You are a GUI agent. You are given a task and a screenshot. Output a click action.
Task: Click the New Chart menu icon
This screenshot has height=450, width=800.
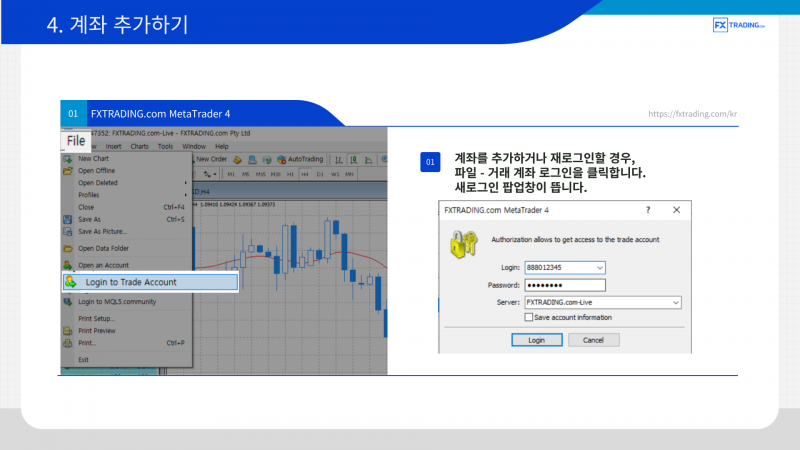(x=67, y=159)
